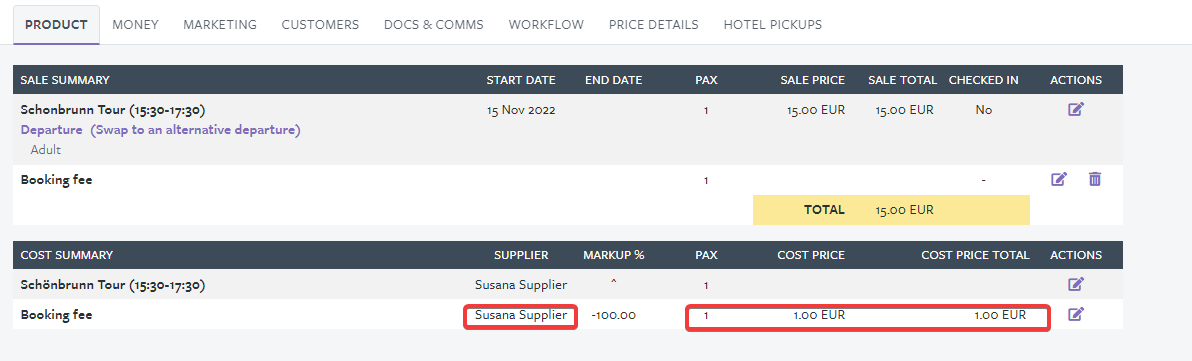Click the Departure link

click(51, 130)
